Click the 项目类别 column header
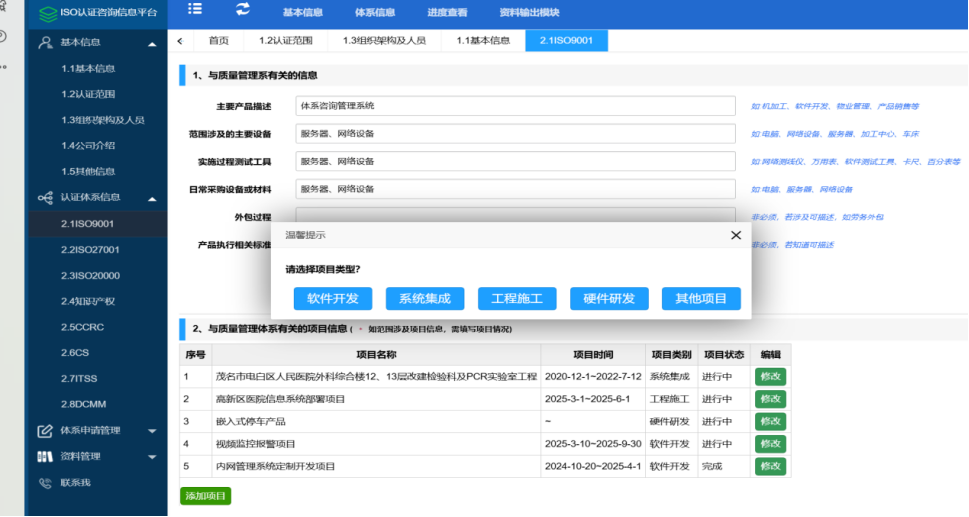This screenshot has width=969, height=517. (x=672, y=355)
